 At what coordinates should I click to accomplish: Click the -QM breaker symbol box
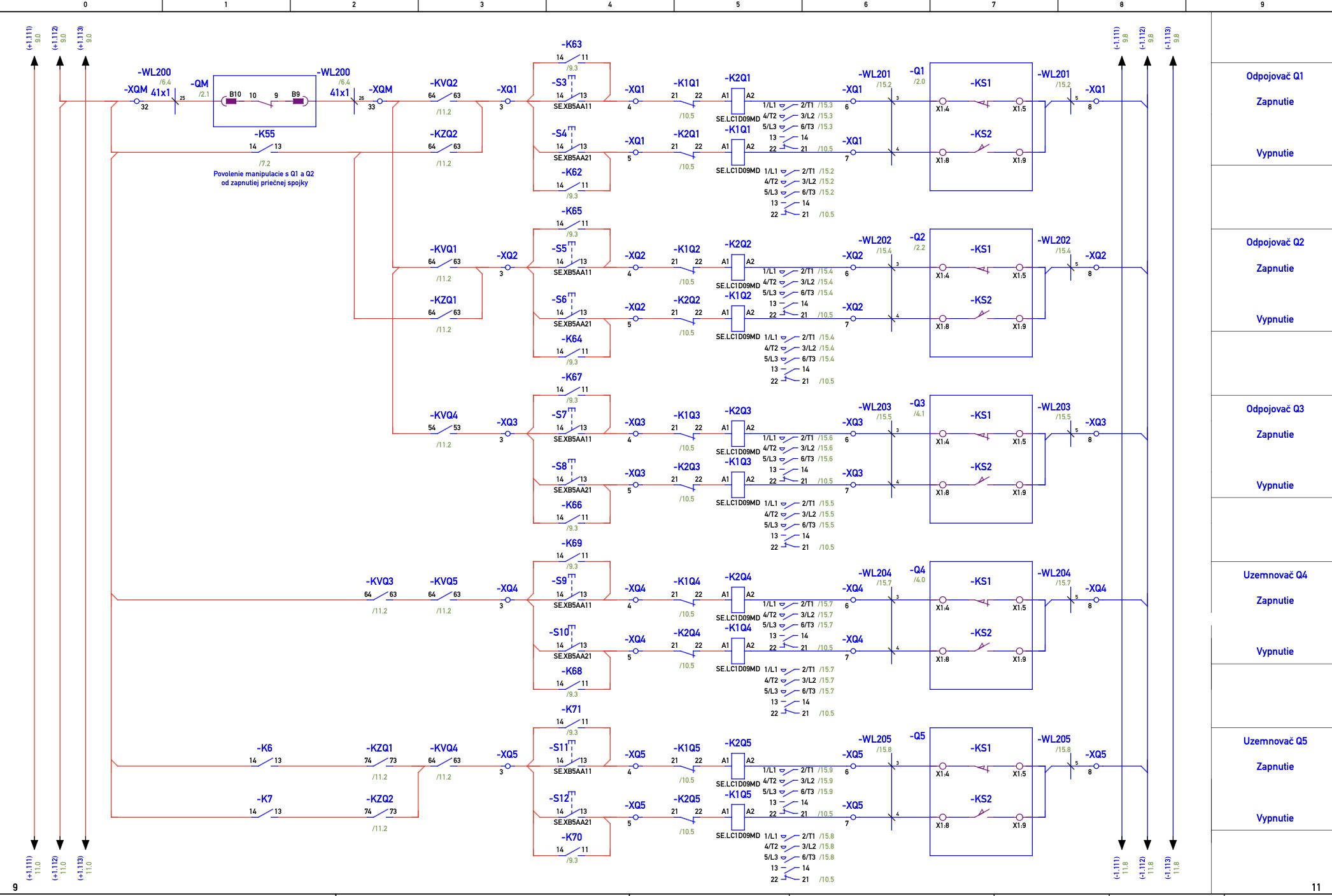tap(264, 101)
